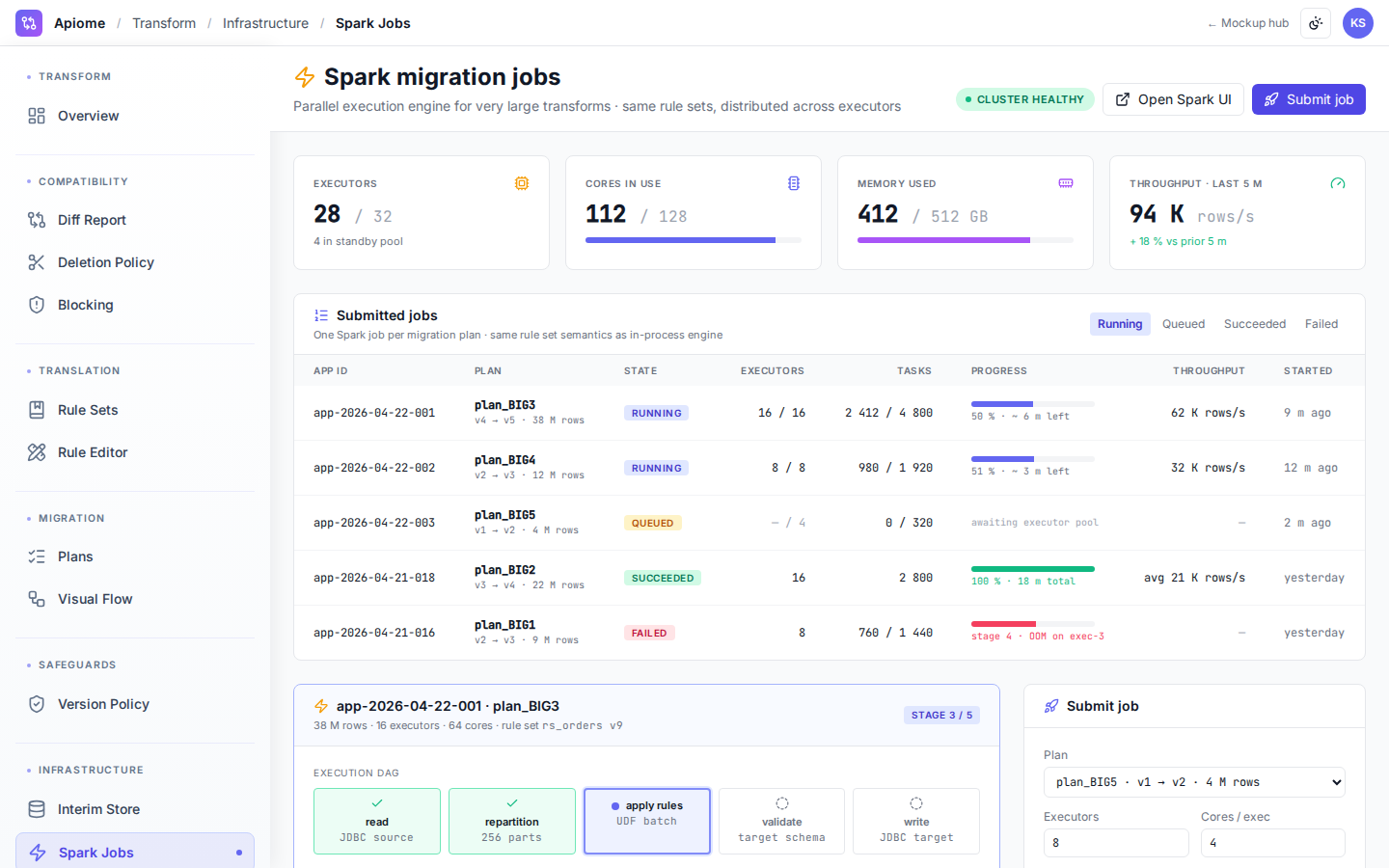This screenshot has height=868, width=1389.
Task: Click the Cores in use card icon
Action: pos(794,183)
